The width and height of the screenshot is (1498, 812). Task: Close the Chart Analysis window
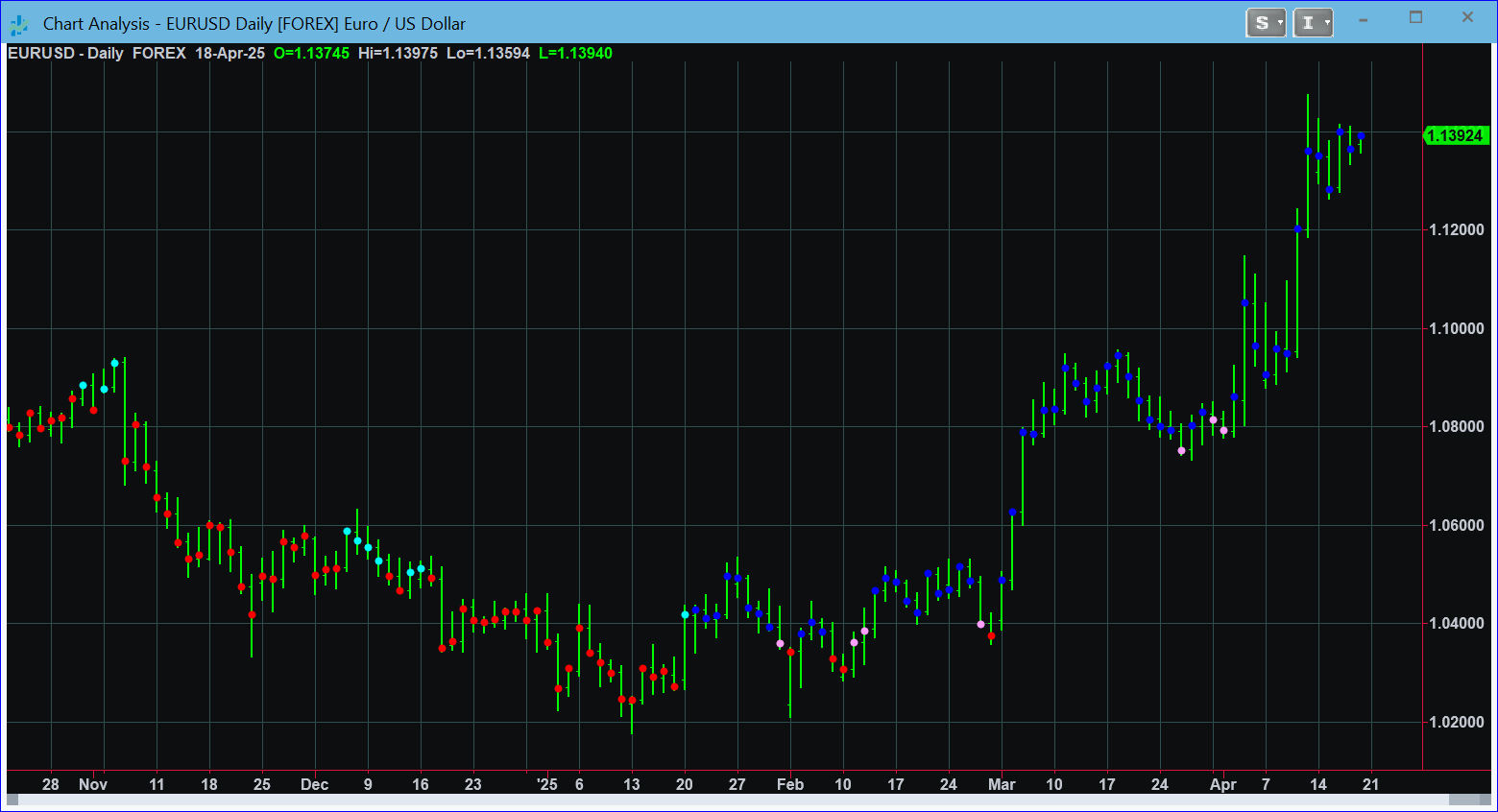pos(1467,17)
